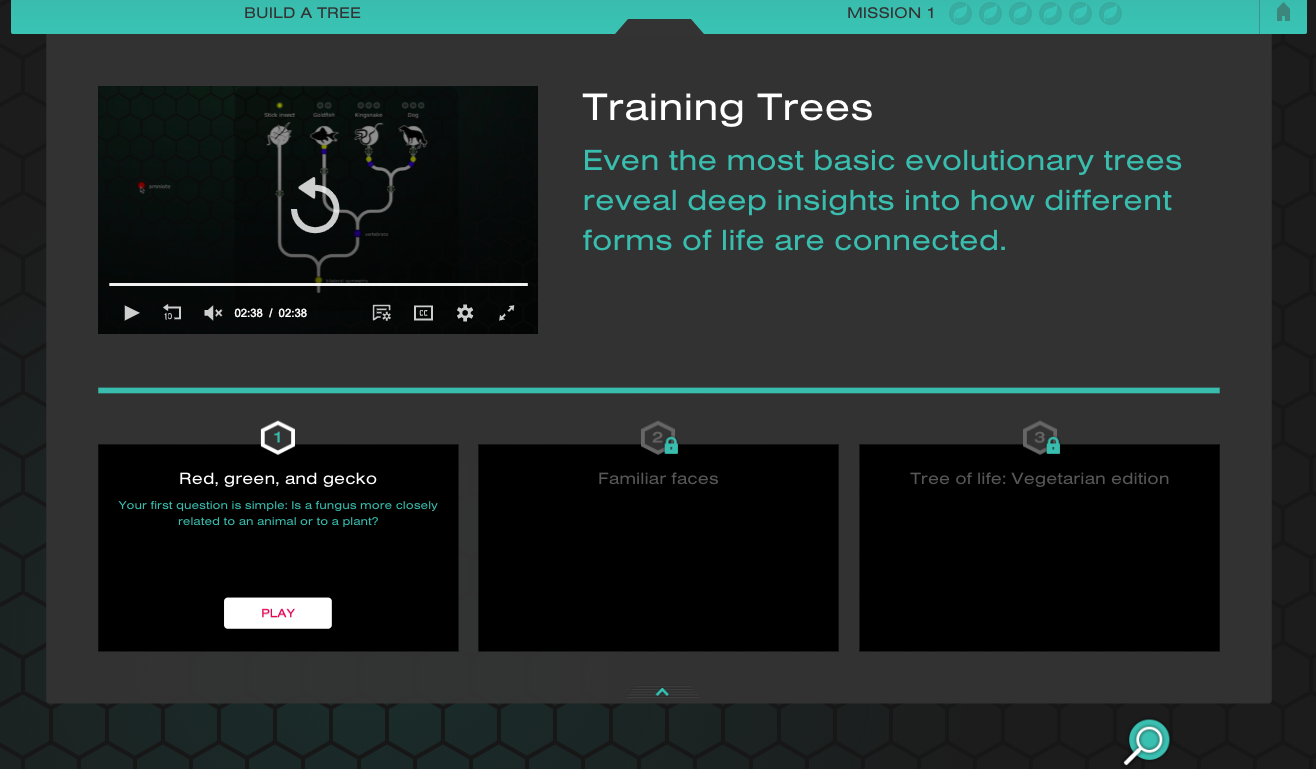Click the first leaf progress icon beside MISSION 1
1316x769 pixels.
pos(958,14)
